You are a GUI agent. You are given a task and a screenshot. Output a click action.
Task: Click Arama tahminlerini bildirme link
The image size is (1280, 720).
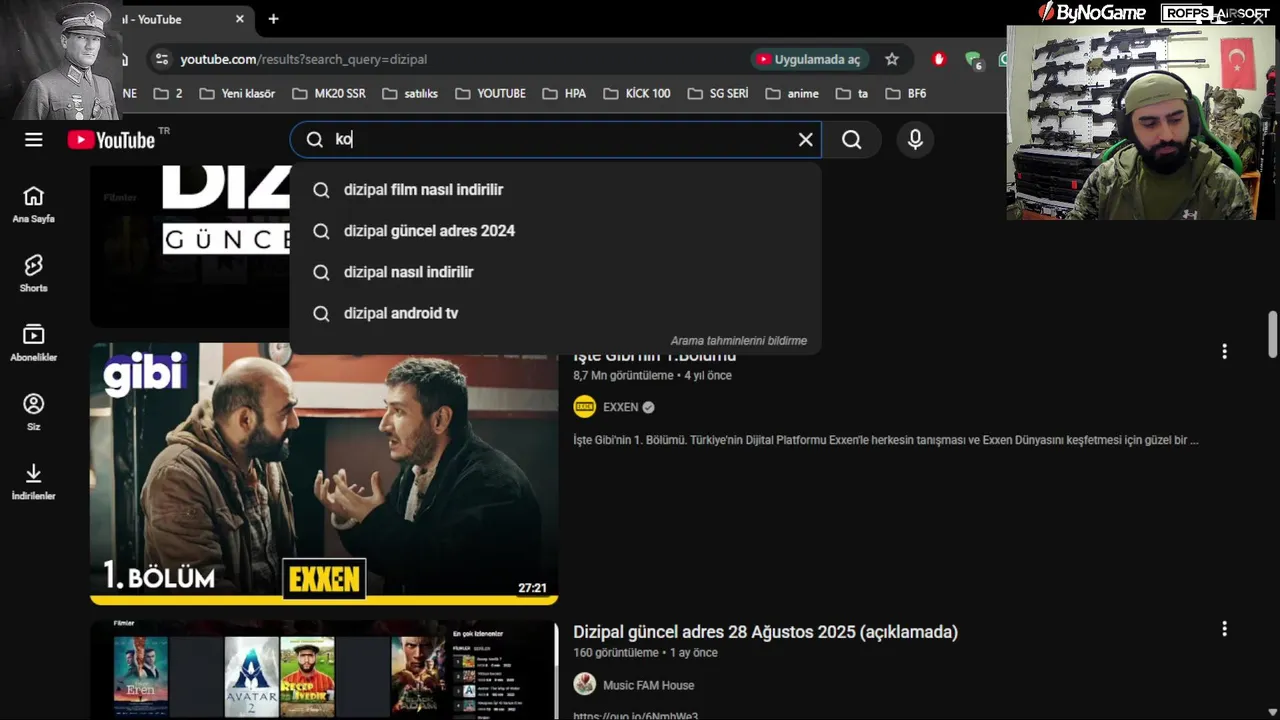tap(738, 341)
